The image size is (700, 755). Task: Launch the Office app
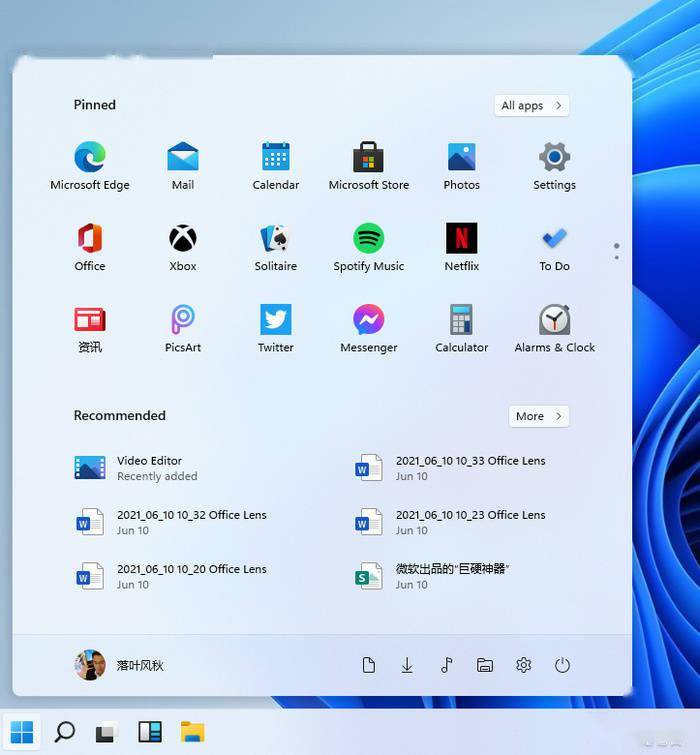(90, 247)
